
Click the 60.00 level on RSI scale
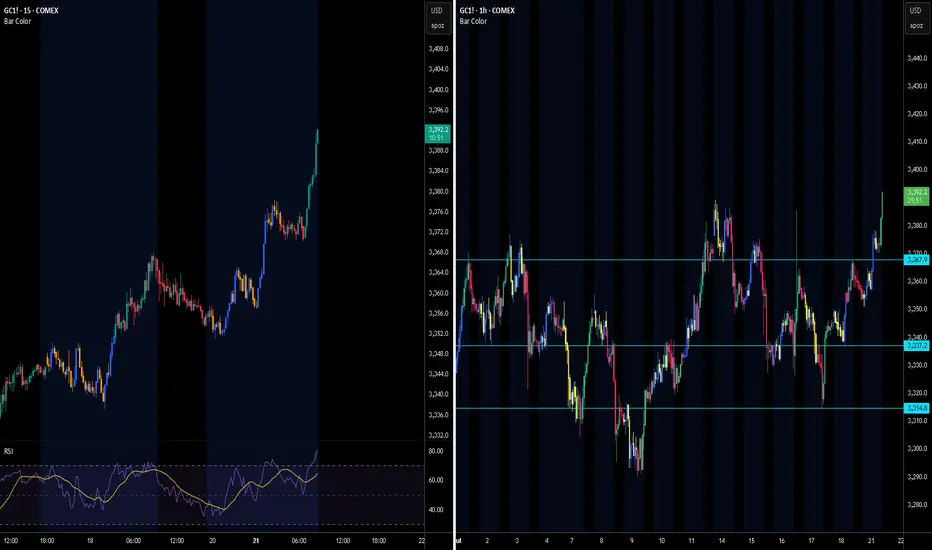[x=436, y=480]
